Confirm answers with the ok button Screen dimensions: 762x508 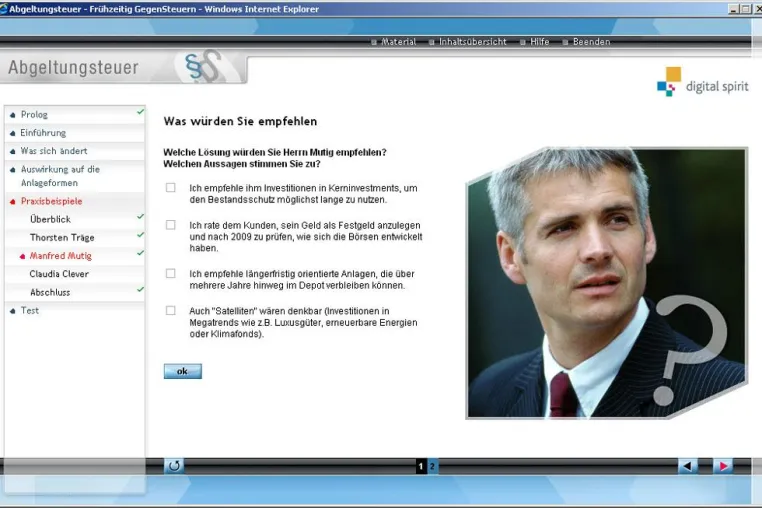[x=182, y=371]
